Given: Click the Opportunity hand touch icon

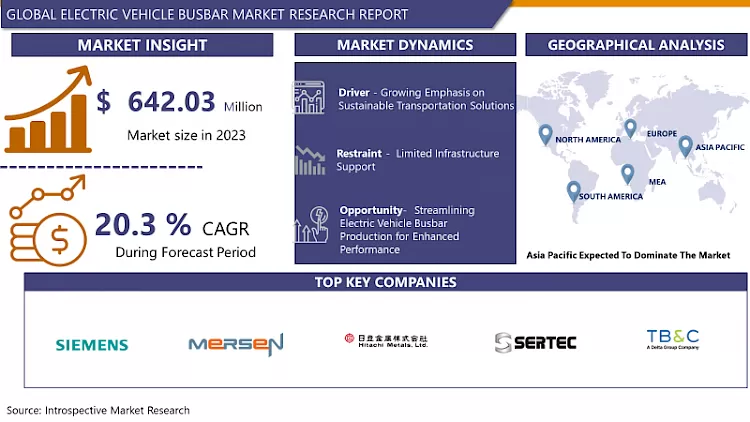Looking at the screenshot, I should click(312, 224).
